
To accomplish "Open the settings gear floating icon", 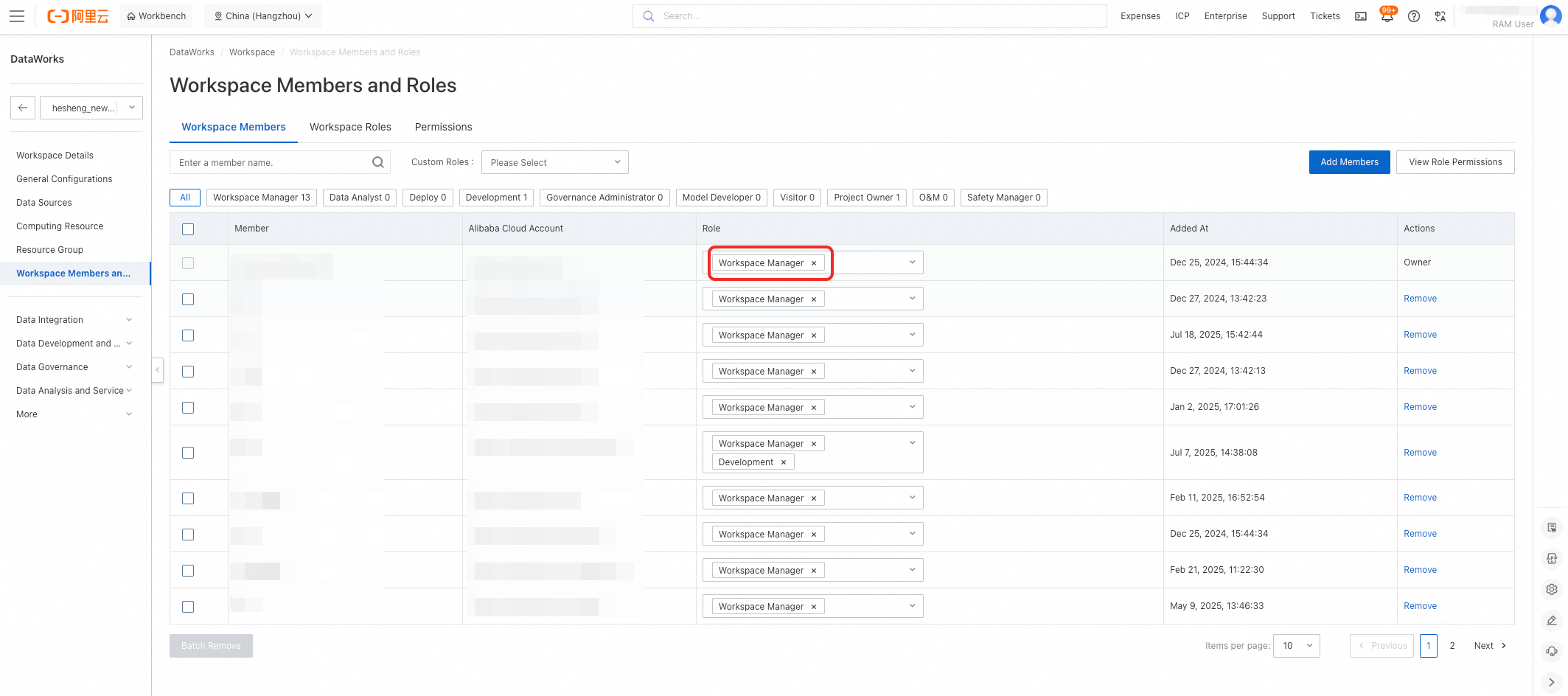I will point(1552,589).
